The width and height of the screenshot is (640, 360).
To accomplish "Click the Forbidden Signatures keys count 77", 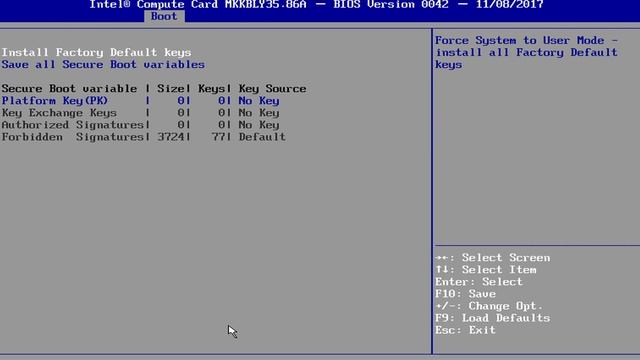I will pos(218,137).
